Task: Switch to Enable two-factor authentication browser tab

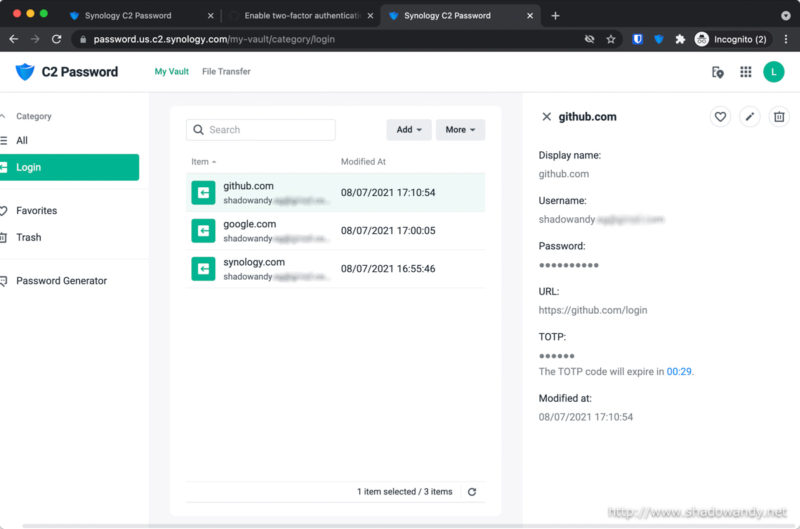Action: click(x=300, y=16)
